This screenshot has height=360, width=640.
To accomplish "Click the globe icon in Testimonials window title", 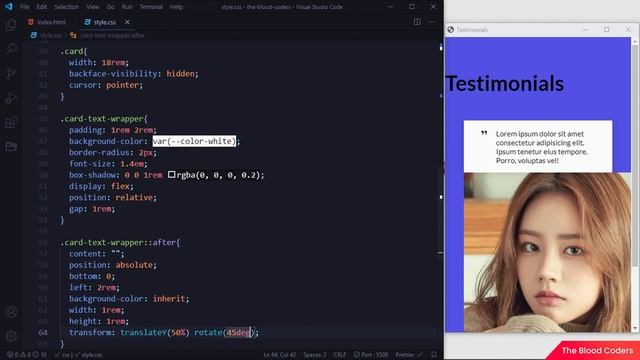I will coord(451,29).
